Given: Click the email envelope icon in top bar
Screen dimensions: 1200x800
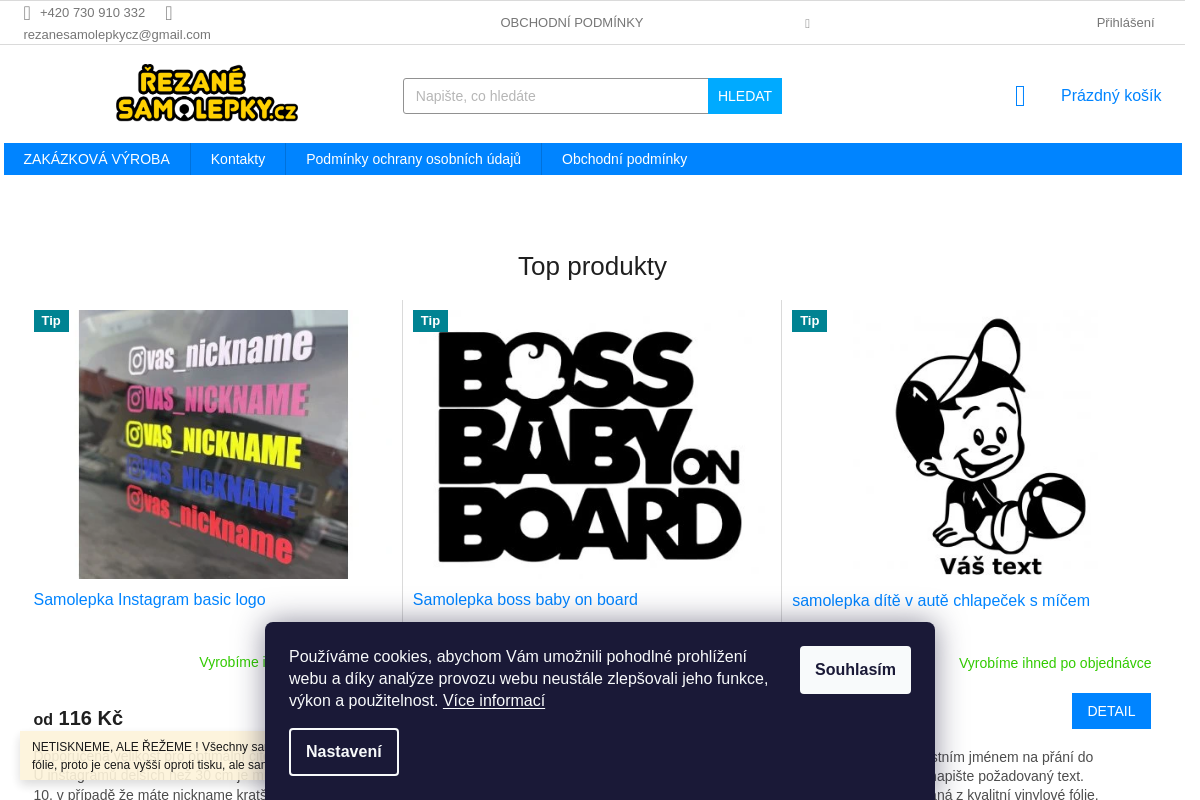Looking at the screenshot, I should [x=169, y=13].
